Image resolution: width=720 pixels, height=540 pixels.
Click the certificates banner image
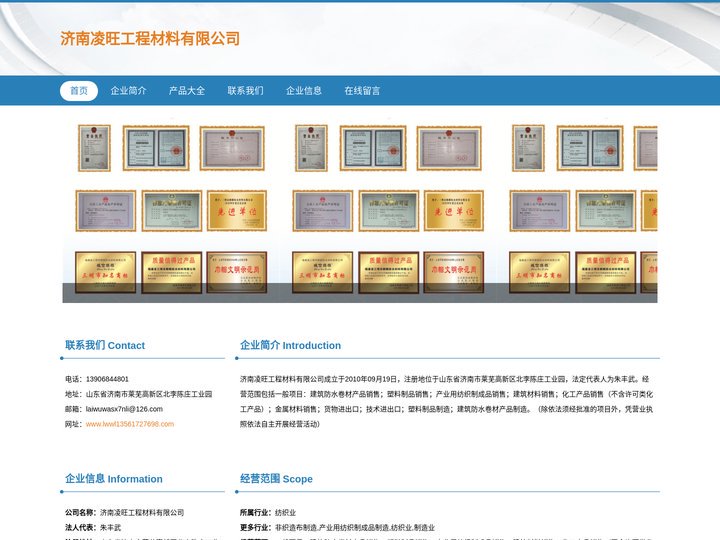pyautogui.click(x=360, y=209)
